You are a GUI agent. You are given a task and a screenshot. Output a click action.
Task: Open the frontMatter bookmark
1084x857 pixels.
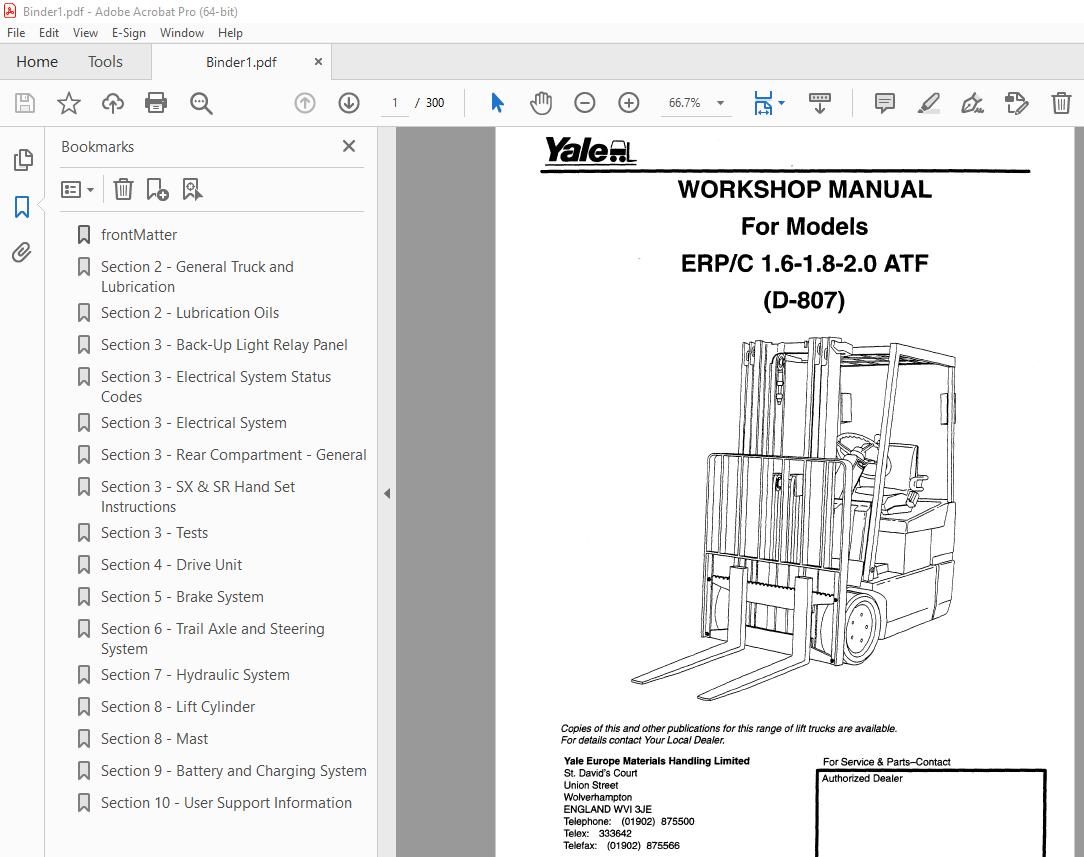[x=139, y=235]
